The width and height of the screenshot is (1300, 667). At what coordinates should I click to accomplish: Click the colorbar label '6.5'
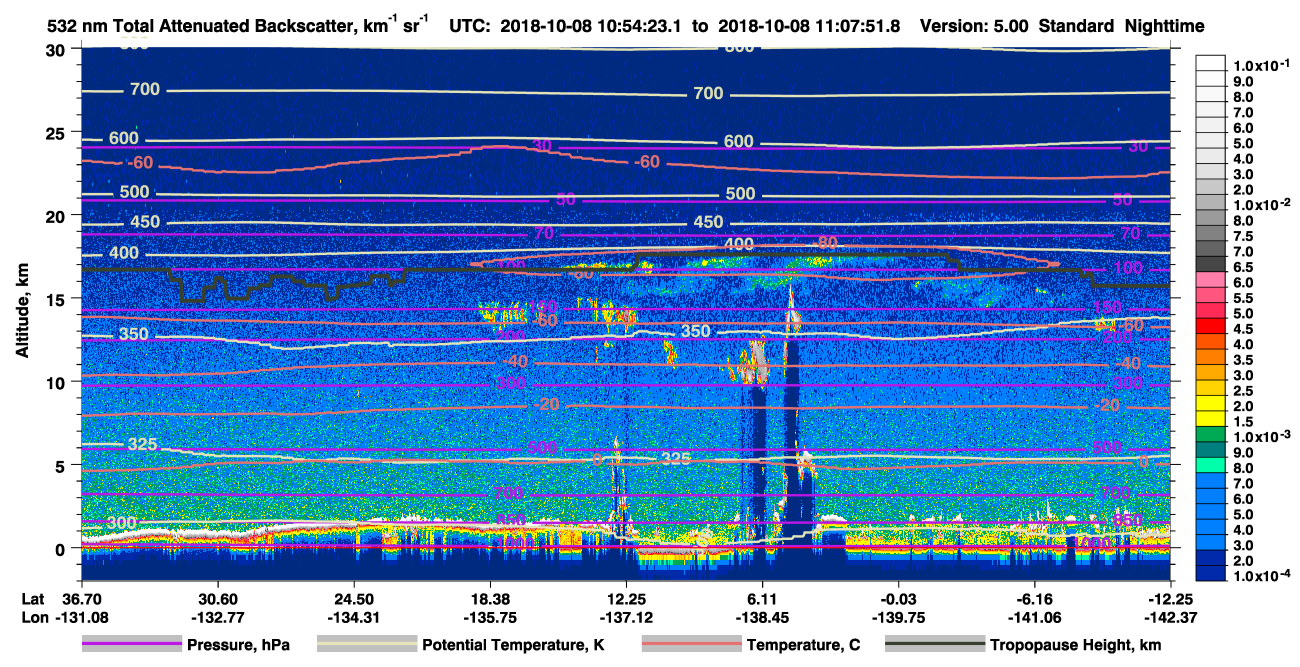click(x=1243, y=267)
